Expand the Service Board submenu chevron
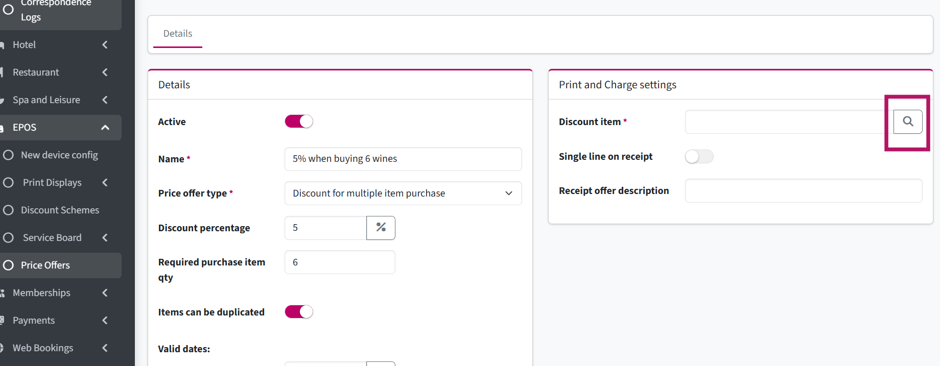The image size is (940, 366). click(x=105, y=238)
